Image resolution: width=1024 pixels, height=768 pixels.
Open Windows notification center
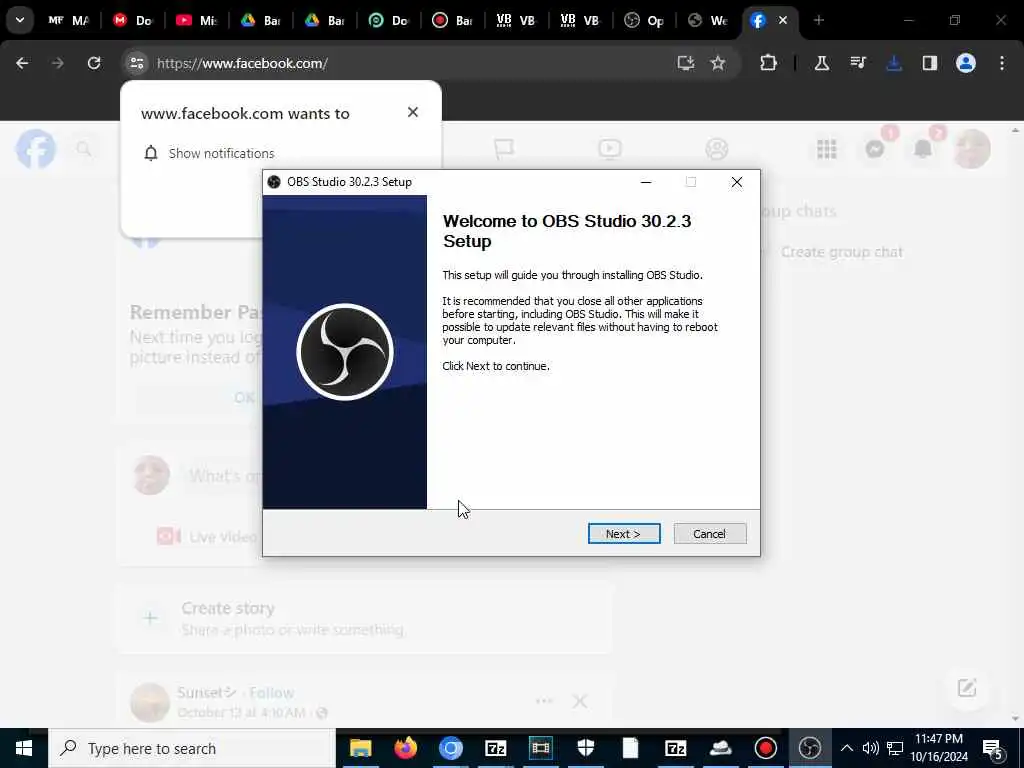[993, 748]
